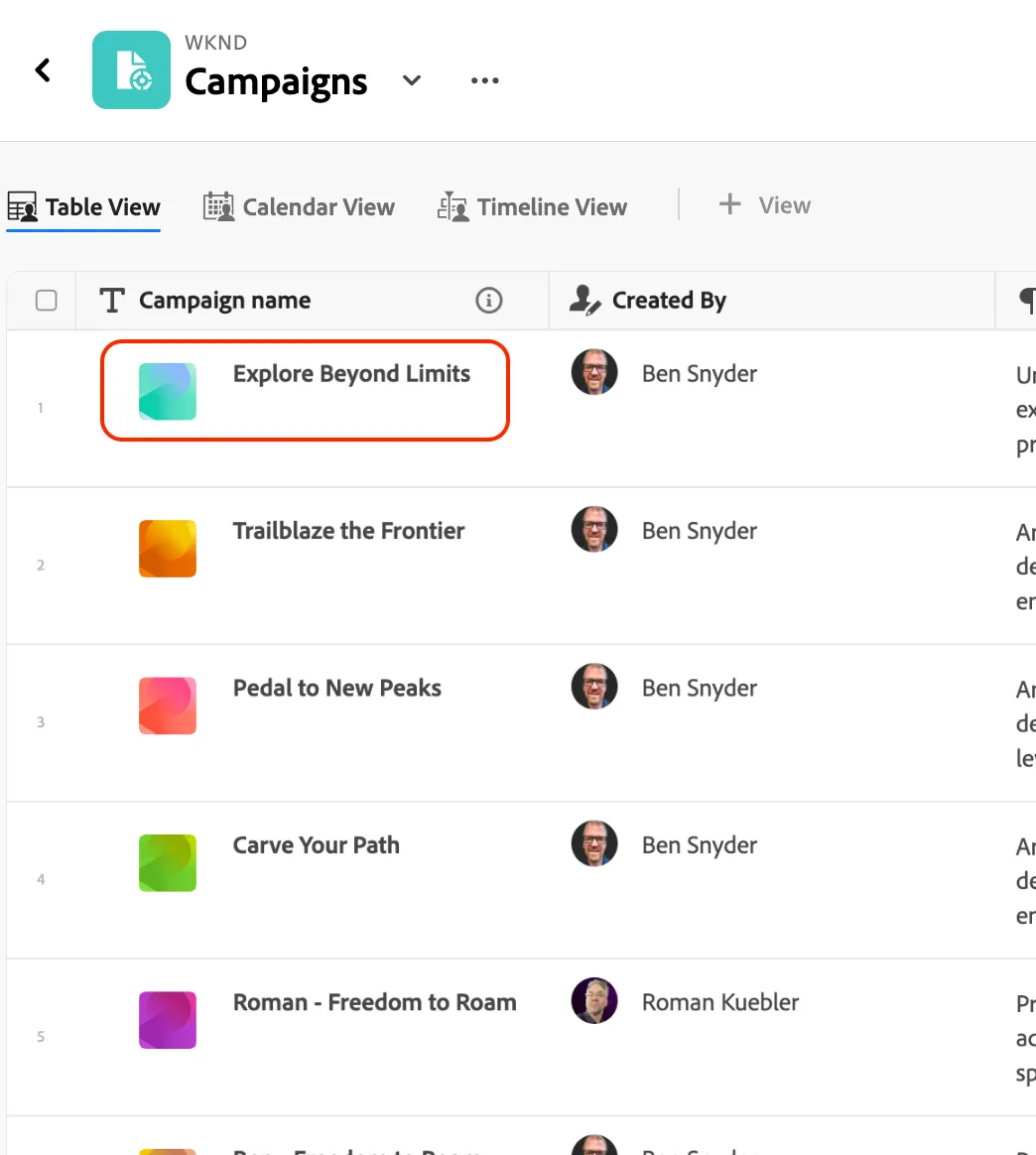Click row number 5
Image resolution: width=1036 pixels, height=1155 pixels.
[x=41, y=1036]
